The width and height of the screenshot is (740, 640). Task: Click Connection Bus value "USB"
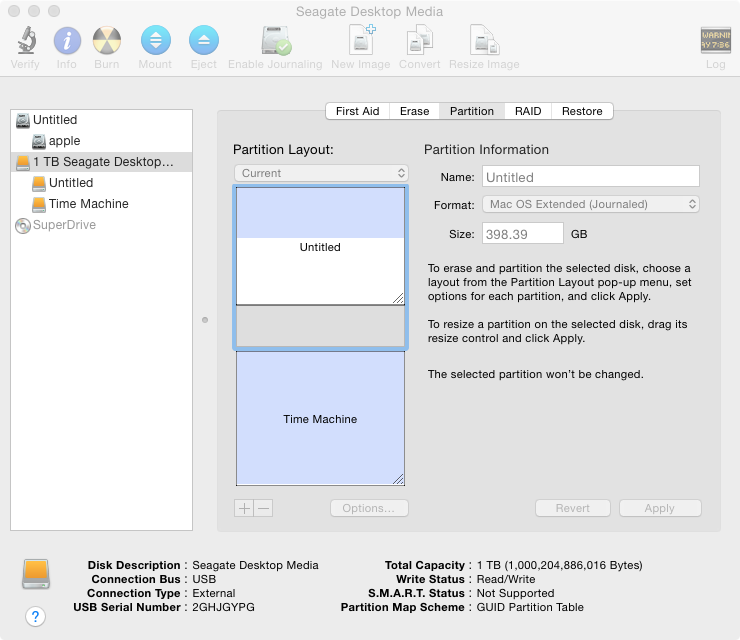coord(204,579)
